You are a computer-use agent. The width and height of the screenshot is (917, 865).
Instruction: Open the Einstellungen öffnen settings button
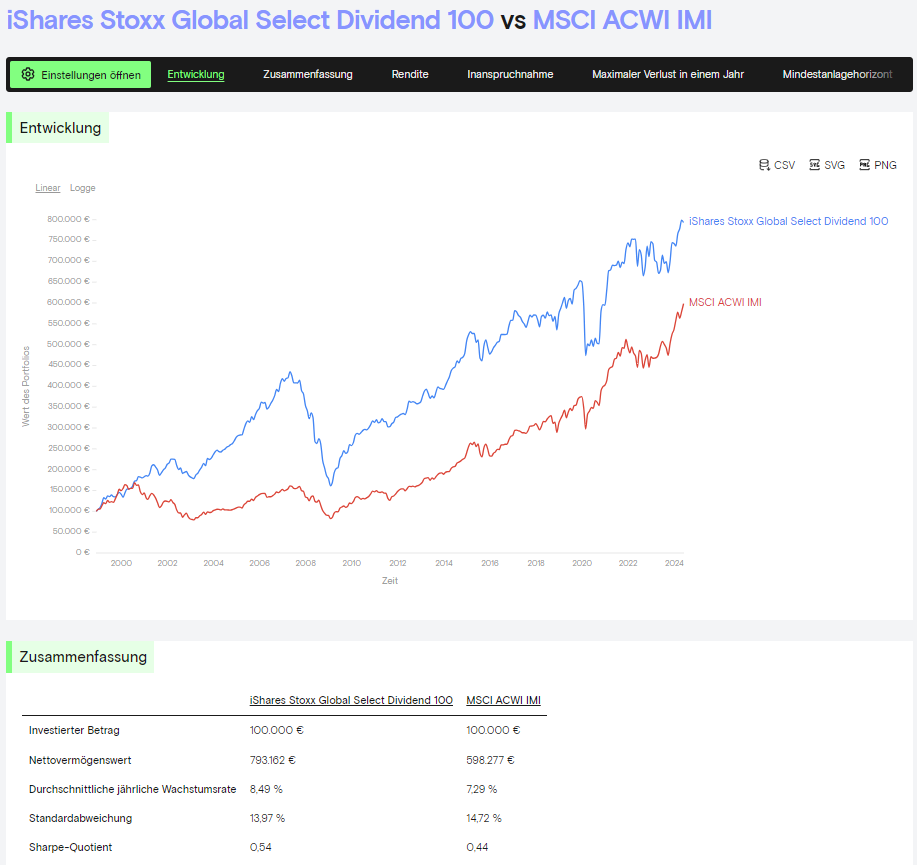tap(81, 75)
